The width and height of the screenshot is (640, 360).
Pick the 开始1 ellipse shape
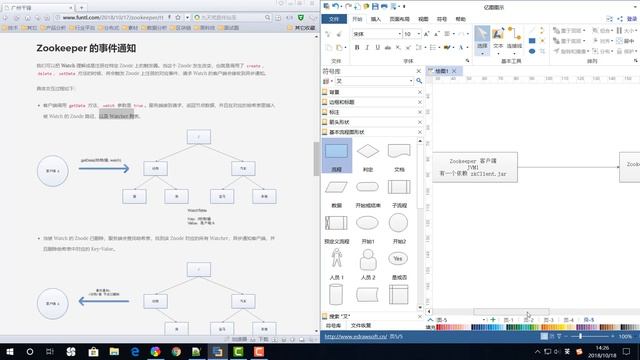[x=368, y=228]
